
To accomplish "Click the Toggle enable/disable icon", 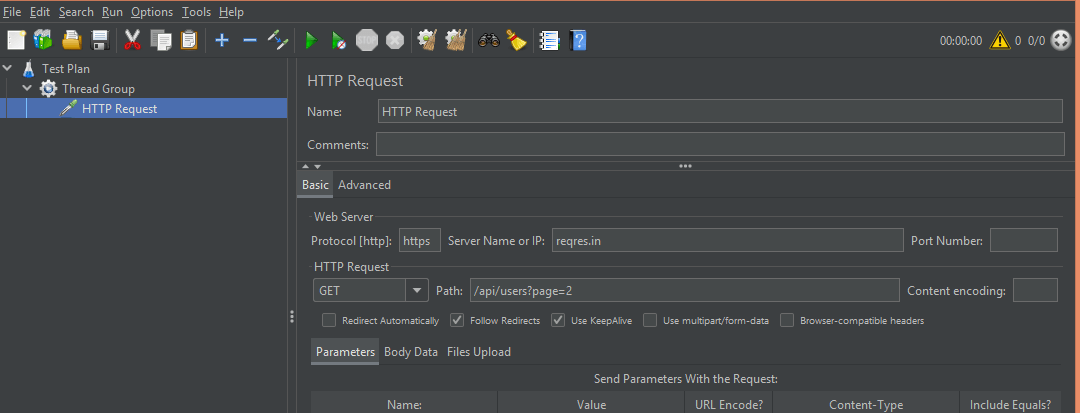I will click(x=277, y=41).
